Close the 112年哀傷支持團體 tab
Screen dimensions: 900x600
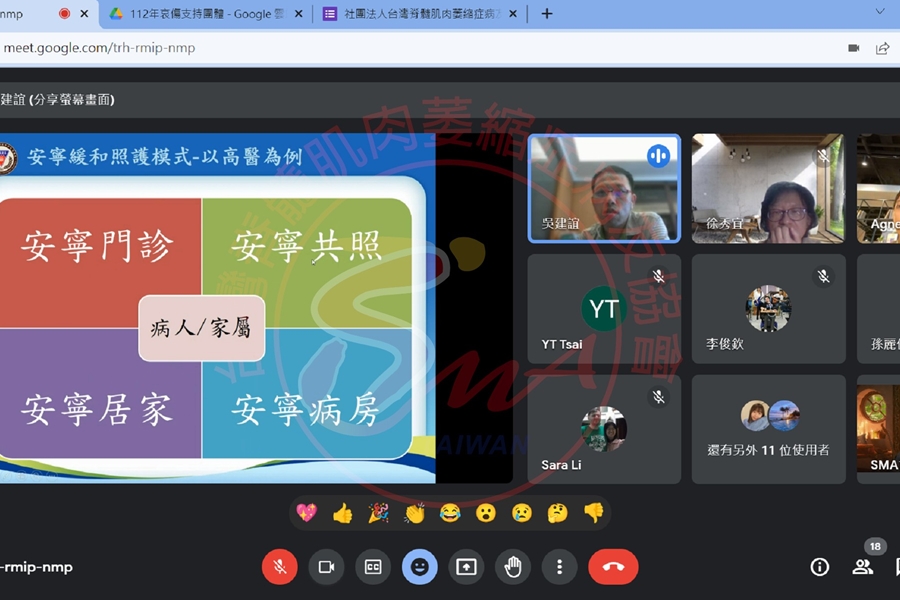(x=298, y=14)
